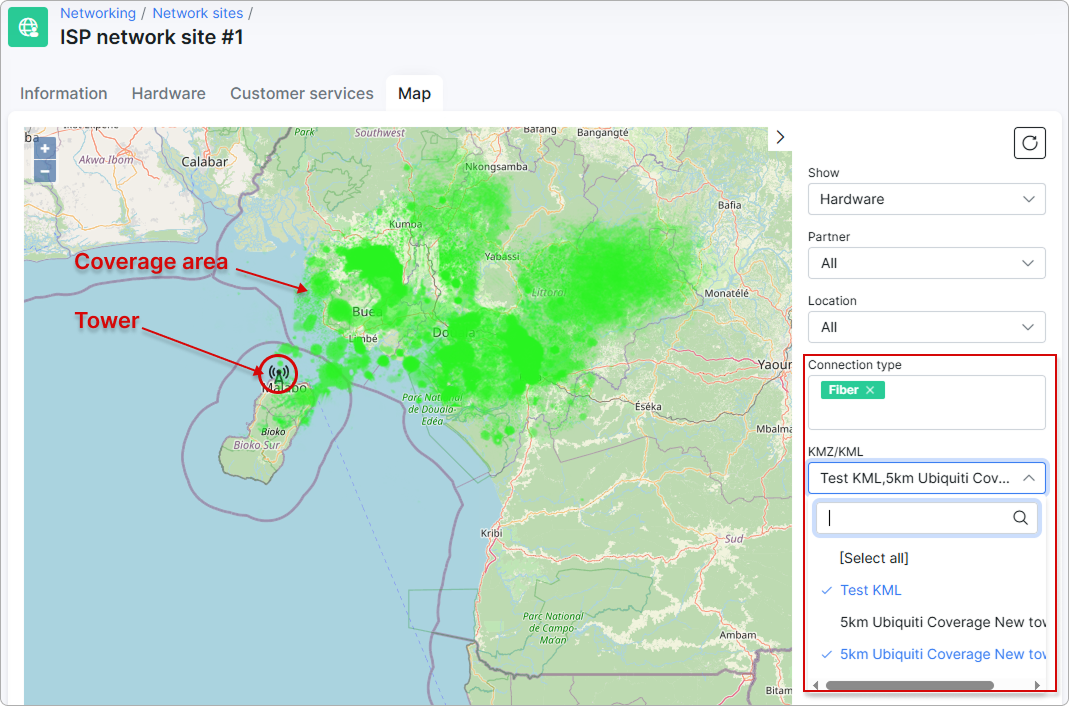Open the Partner dropdown
The width and height of the screenshot is (1069, 706).
pyautogui.click(x=927, y=263)
